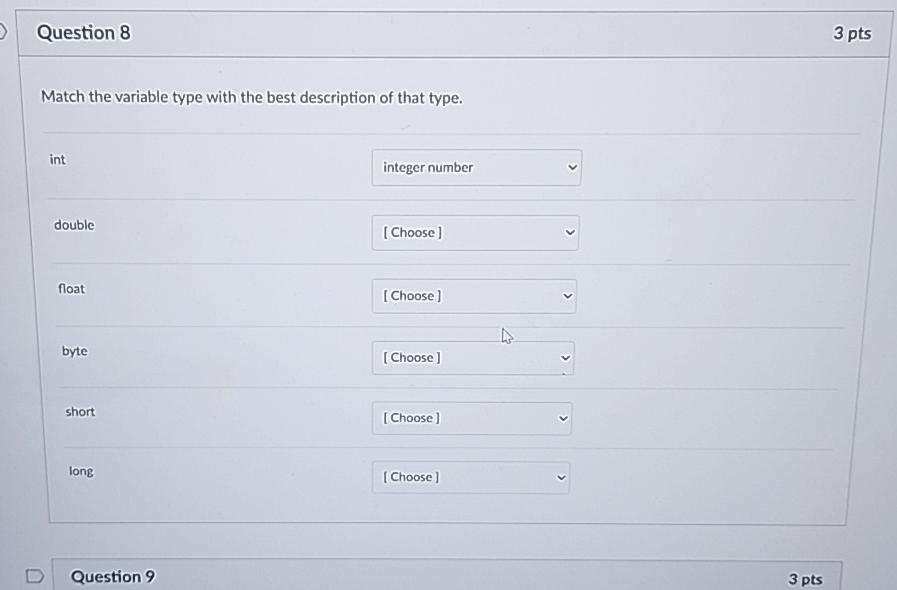Click the question prompt text about variable types

point(252,97)
